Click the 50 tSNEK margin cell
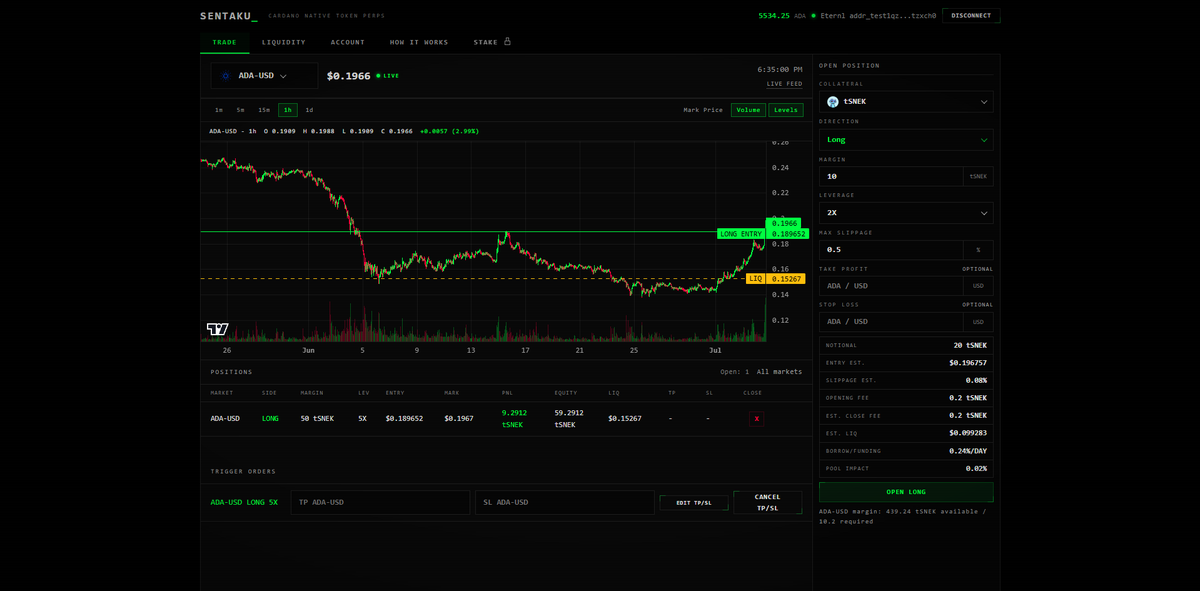This screenshot has width=1200, height=591. 318,419
